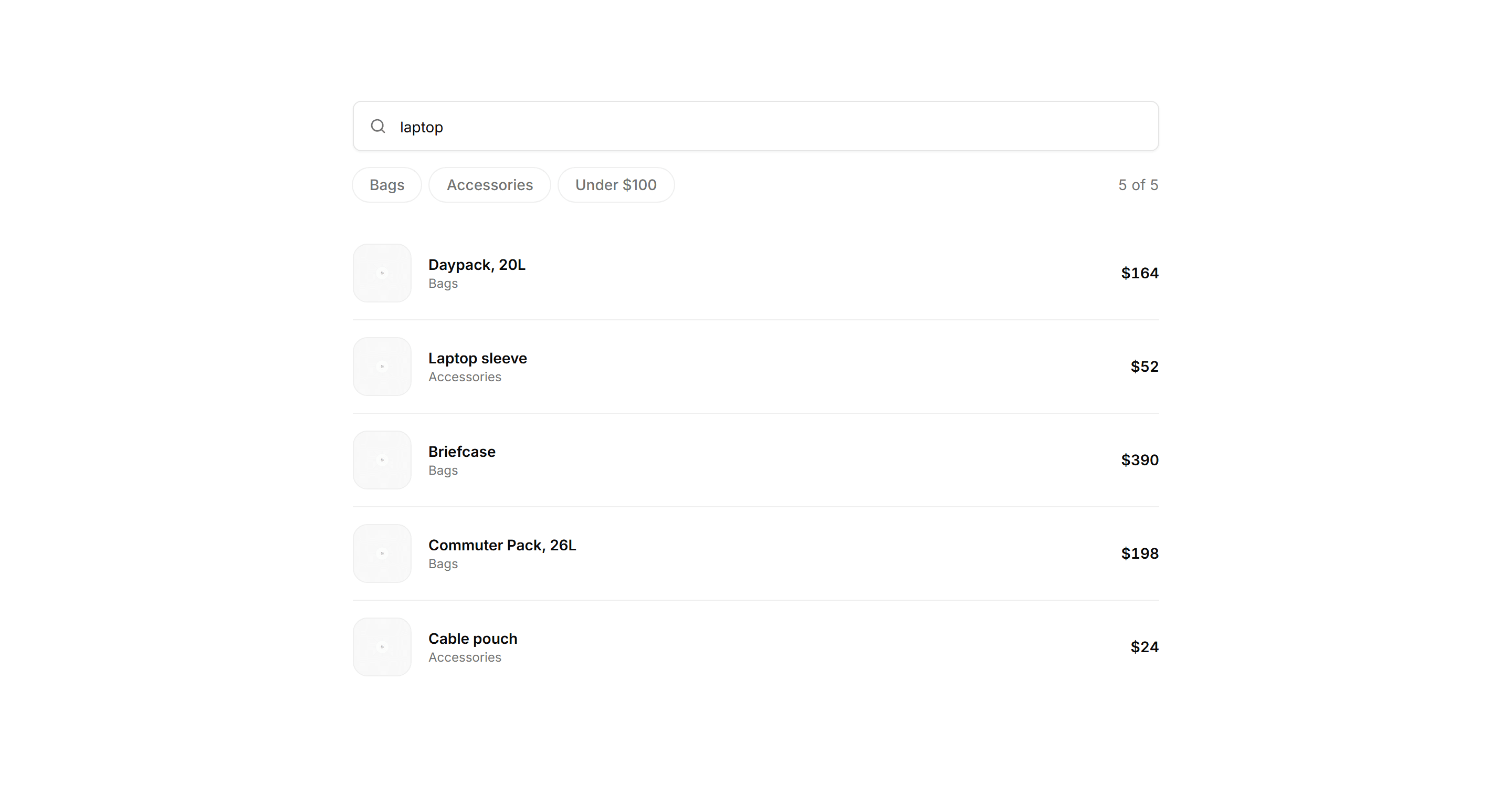Image resolution: width=1512 pixels, height=794 pixels.
Task: Click the $164 price of Daypack
Action: (x=1139, y=273)
